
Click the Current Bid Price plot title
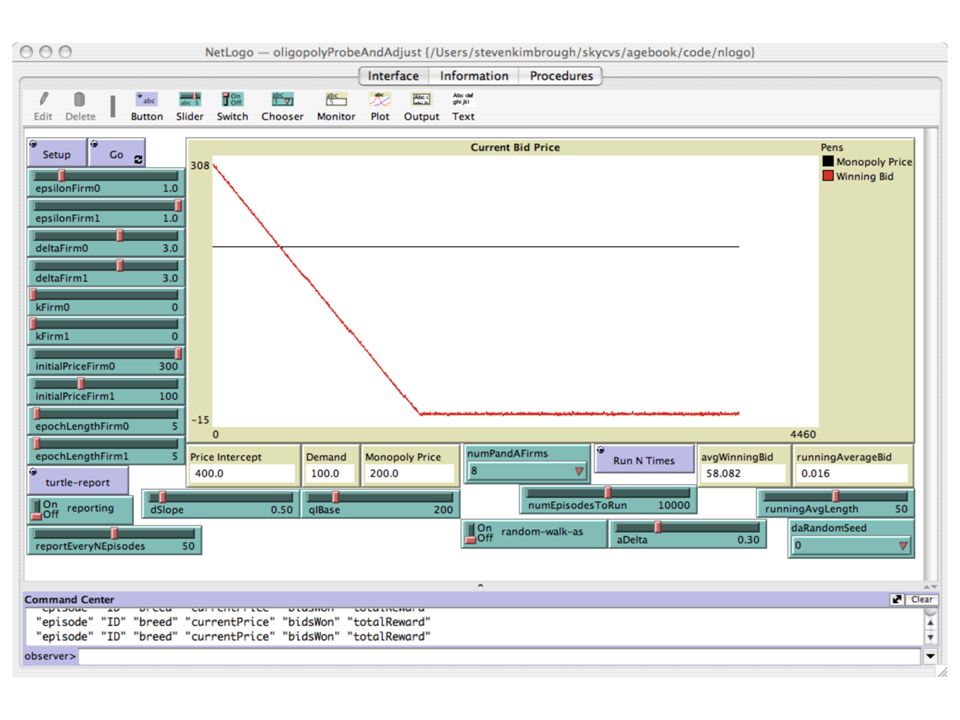tap(515, 148)
